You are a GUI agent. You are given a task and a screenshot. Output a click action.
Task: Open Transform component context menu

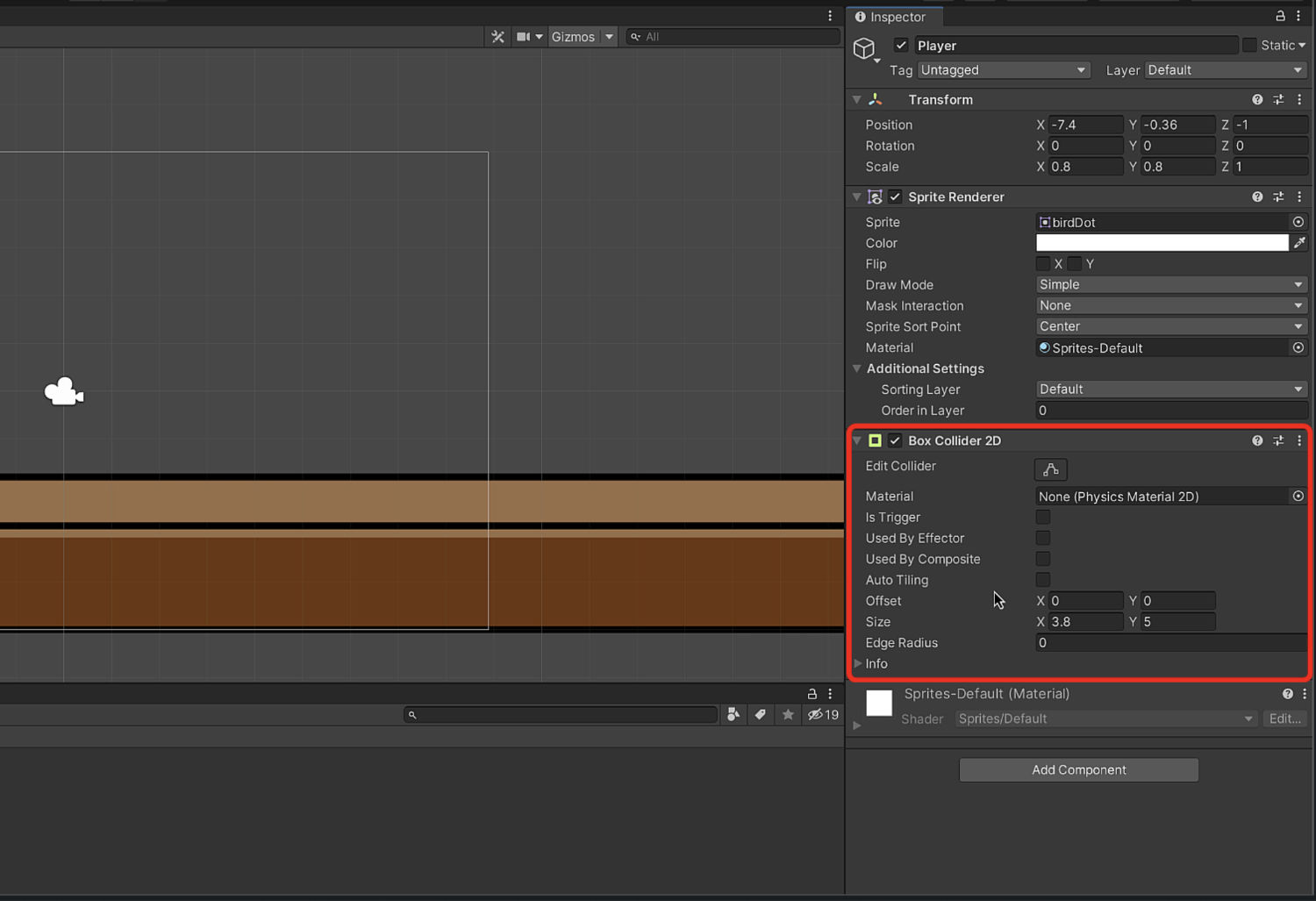[1299, 100]
